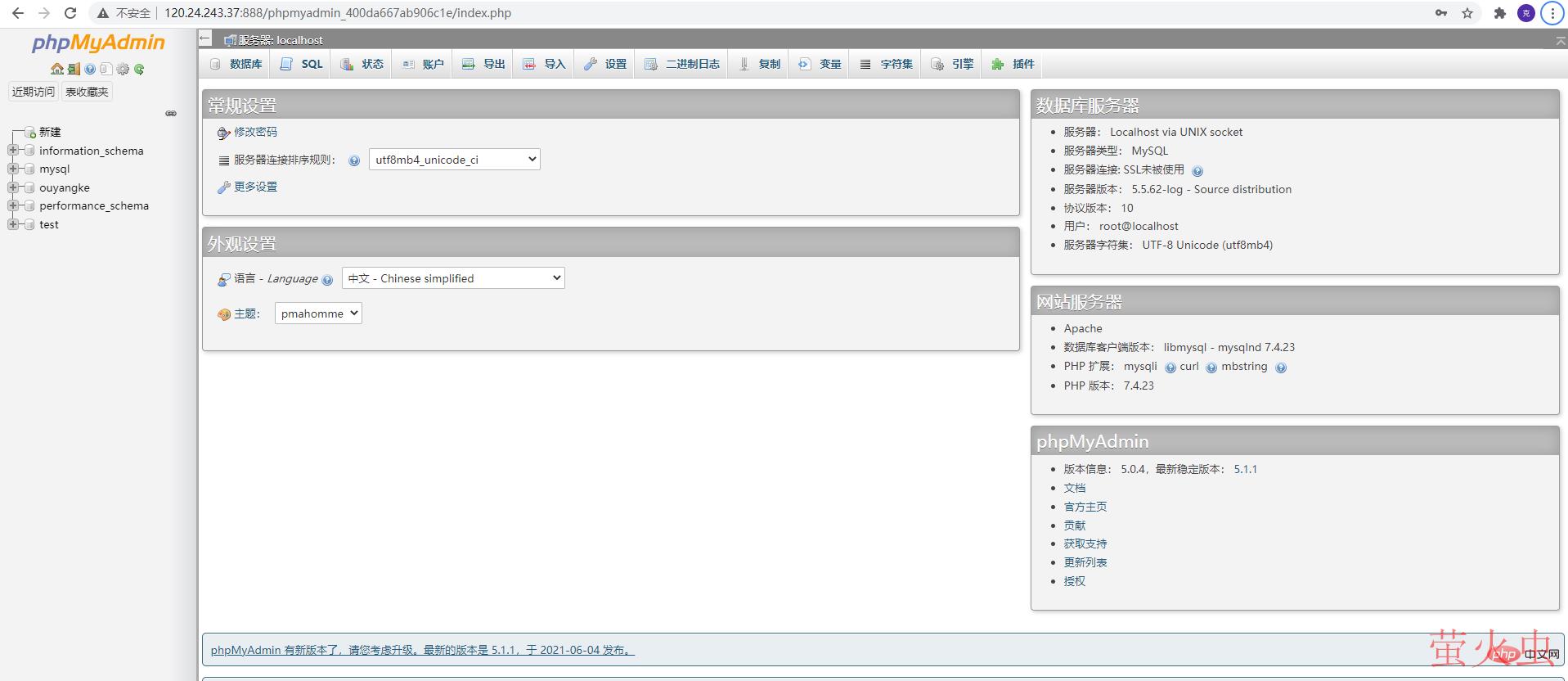This screenshot has height=681, width=1568.
Task: Open the language selection dropdown
Action: [x=453, y=278]
